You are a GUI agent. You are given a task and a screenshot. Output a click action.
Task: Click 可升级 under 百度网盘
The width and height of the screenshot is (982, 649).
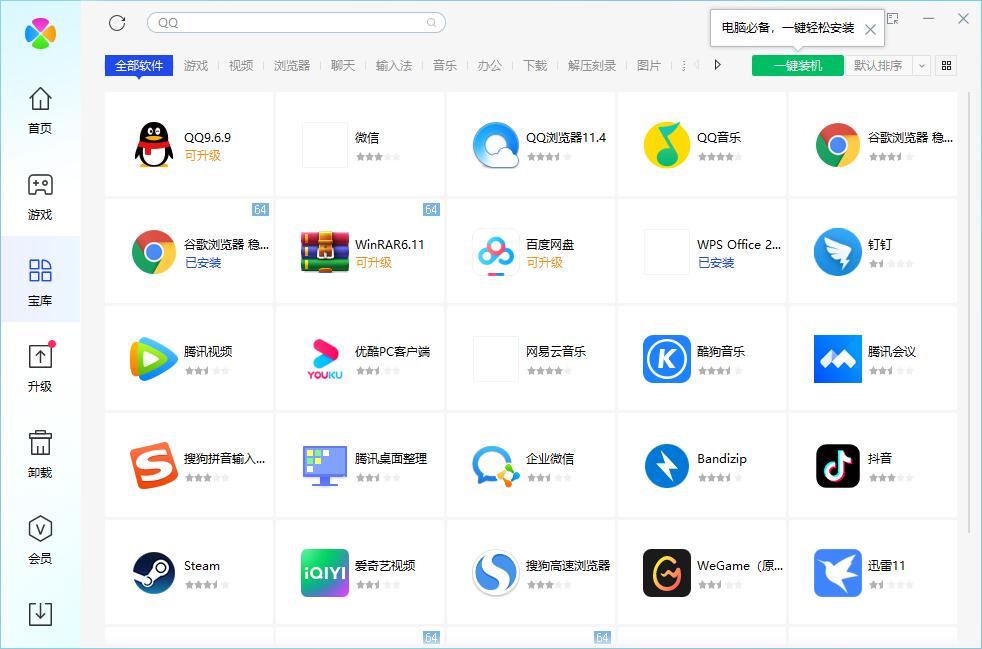pos(544,262)
